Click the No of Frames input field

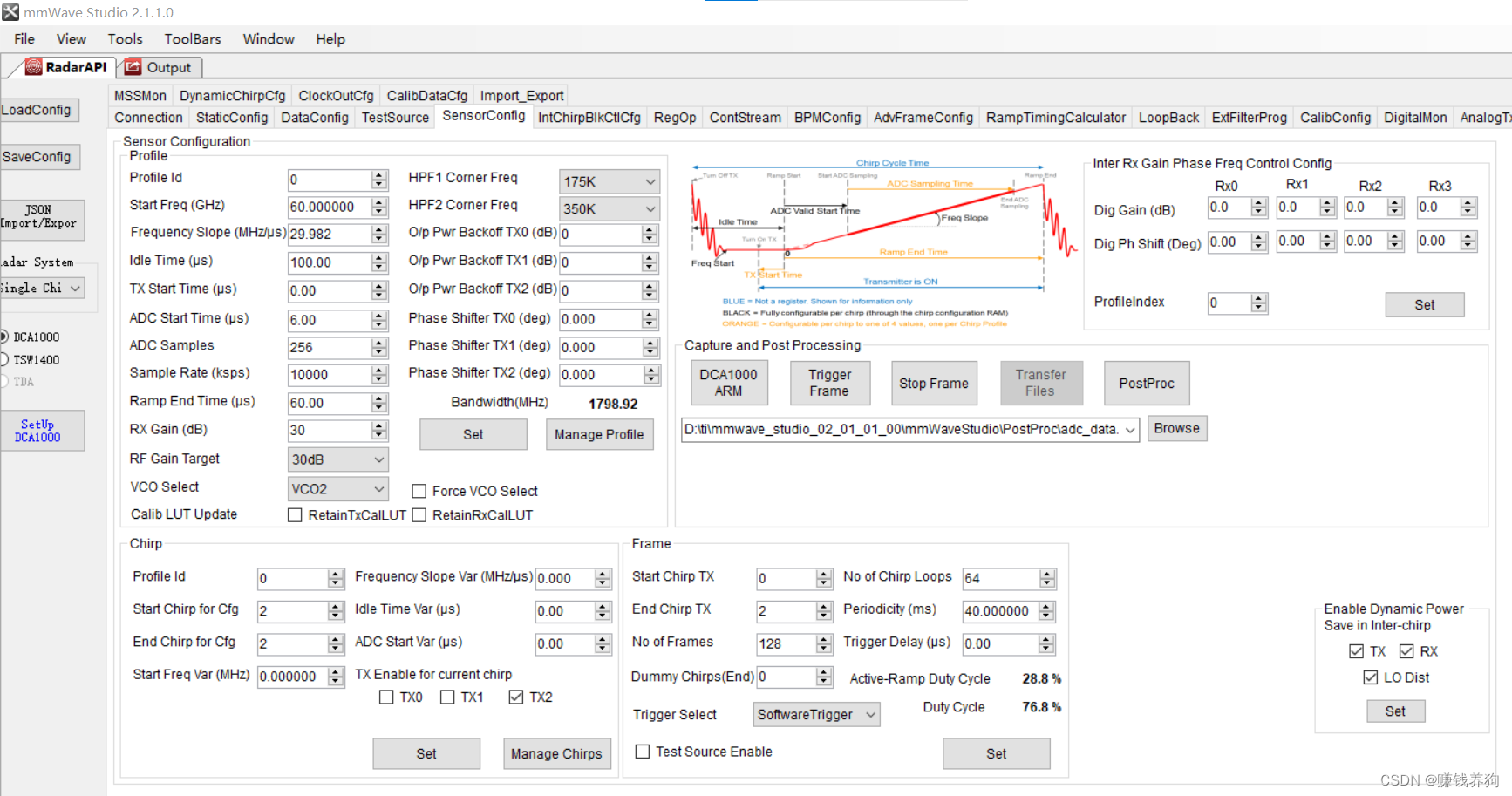coord(787,643)
